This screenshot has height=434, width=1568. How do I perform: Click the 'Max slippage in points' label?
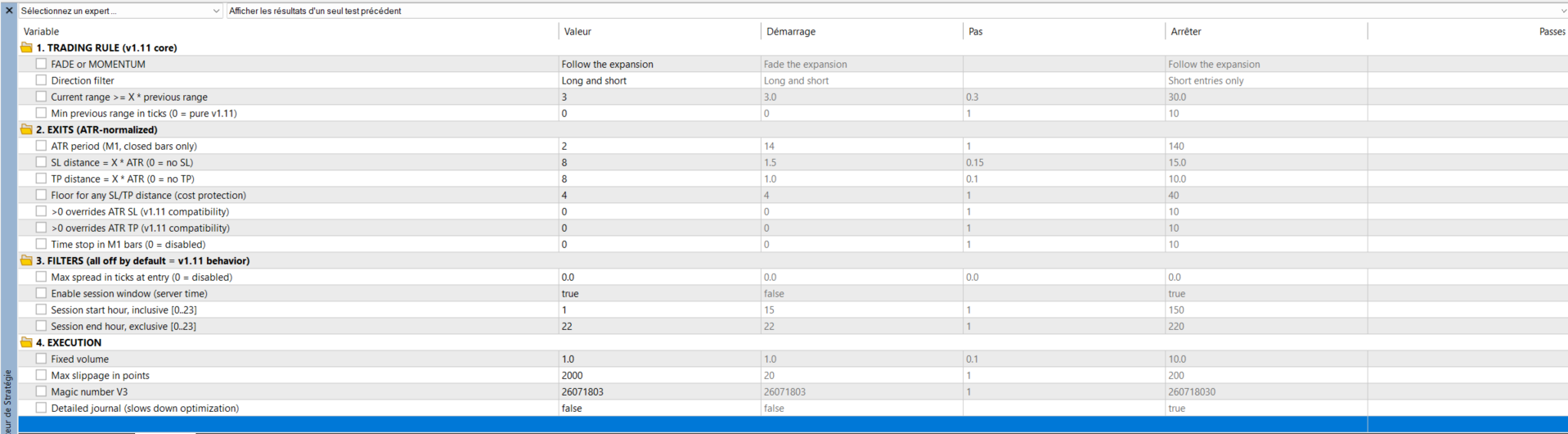(x=100, y=375)
